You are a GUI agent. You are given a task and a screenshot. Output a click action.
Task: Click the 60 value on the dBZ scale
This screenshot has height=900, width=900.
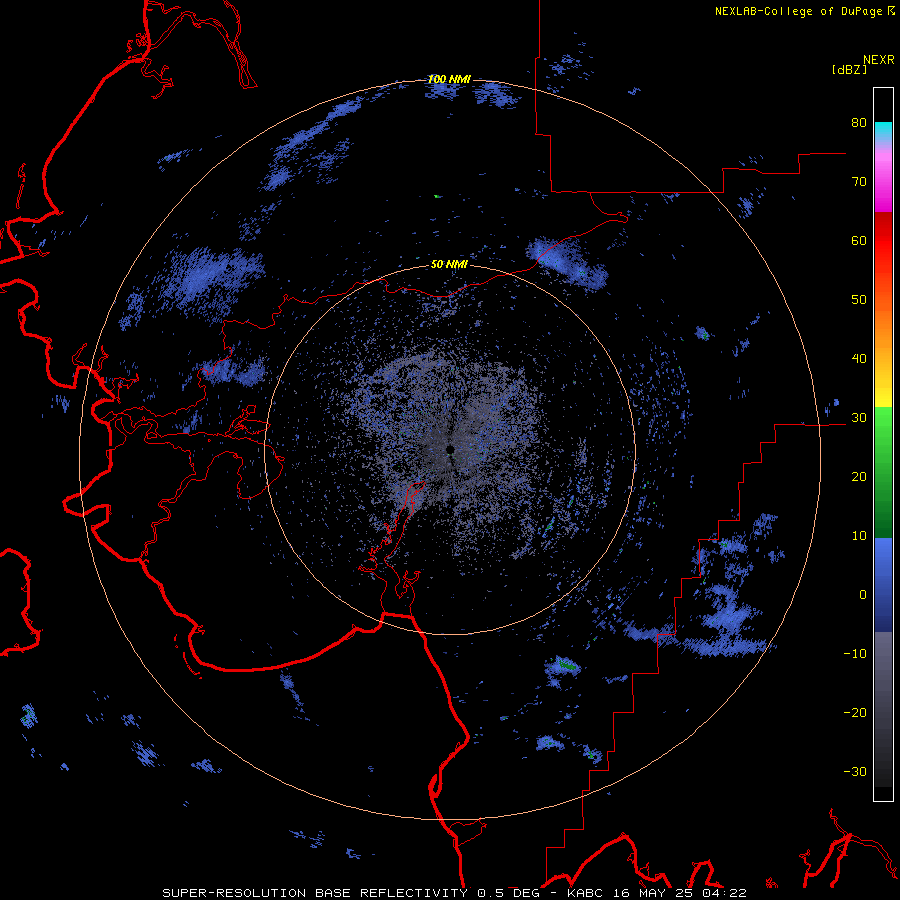(x=859, y=240)
